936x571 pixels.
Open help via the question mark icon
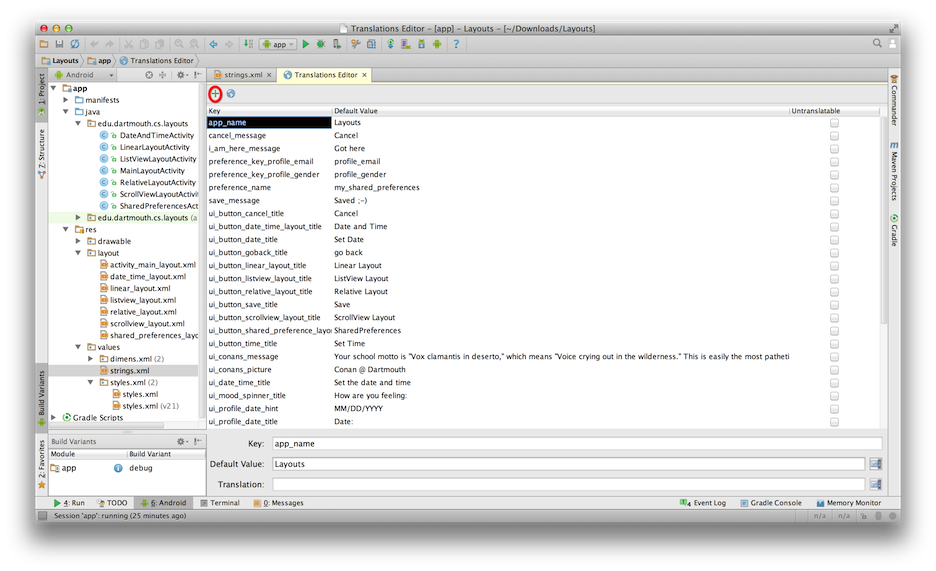tap(456, 44)
